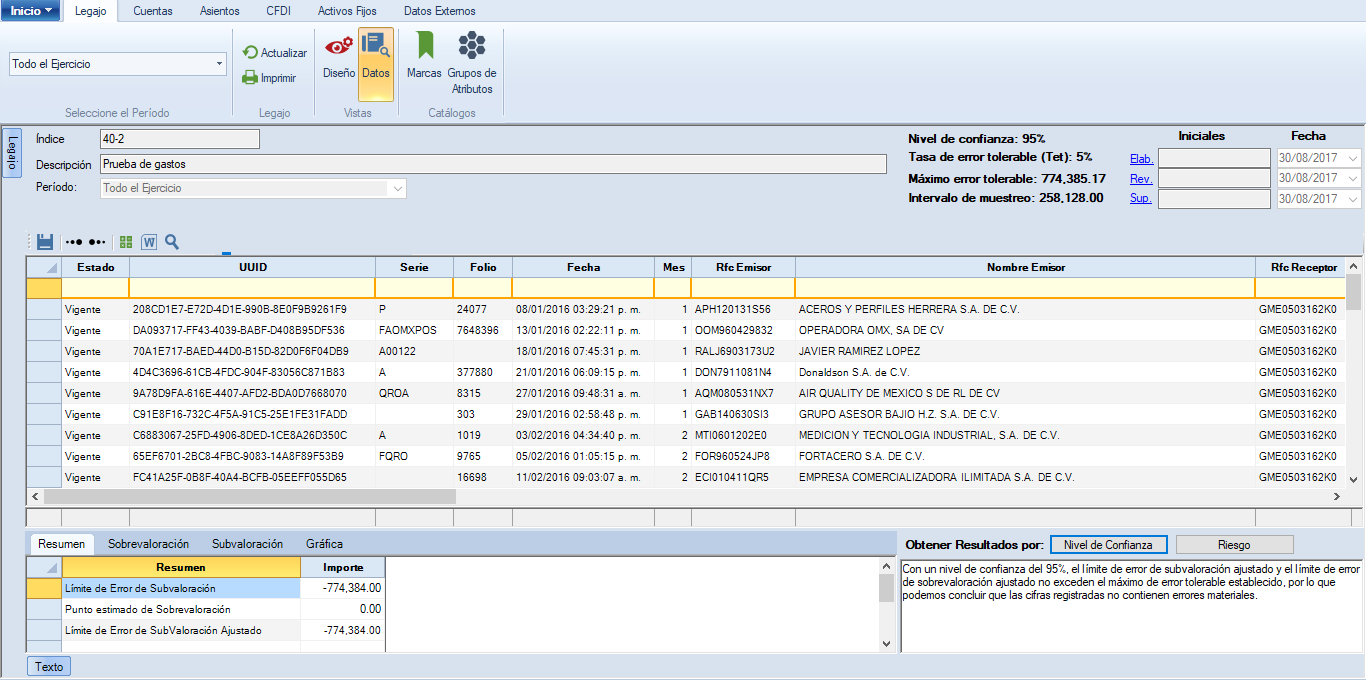Open the Elab. date dropdown
1366x680 pixels.
[1353, 158]
